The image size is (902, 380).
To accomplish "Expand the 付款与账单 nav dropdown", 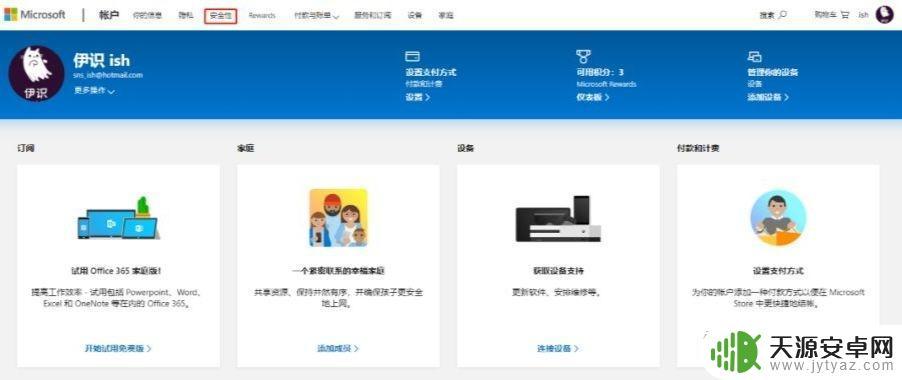I will coord(316,16).
